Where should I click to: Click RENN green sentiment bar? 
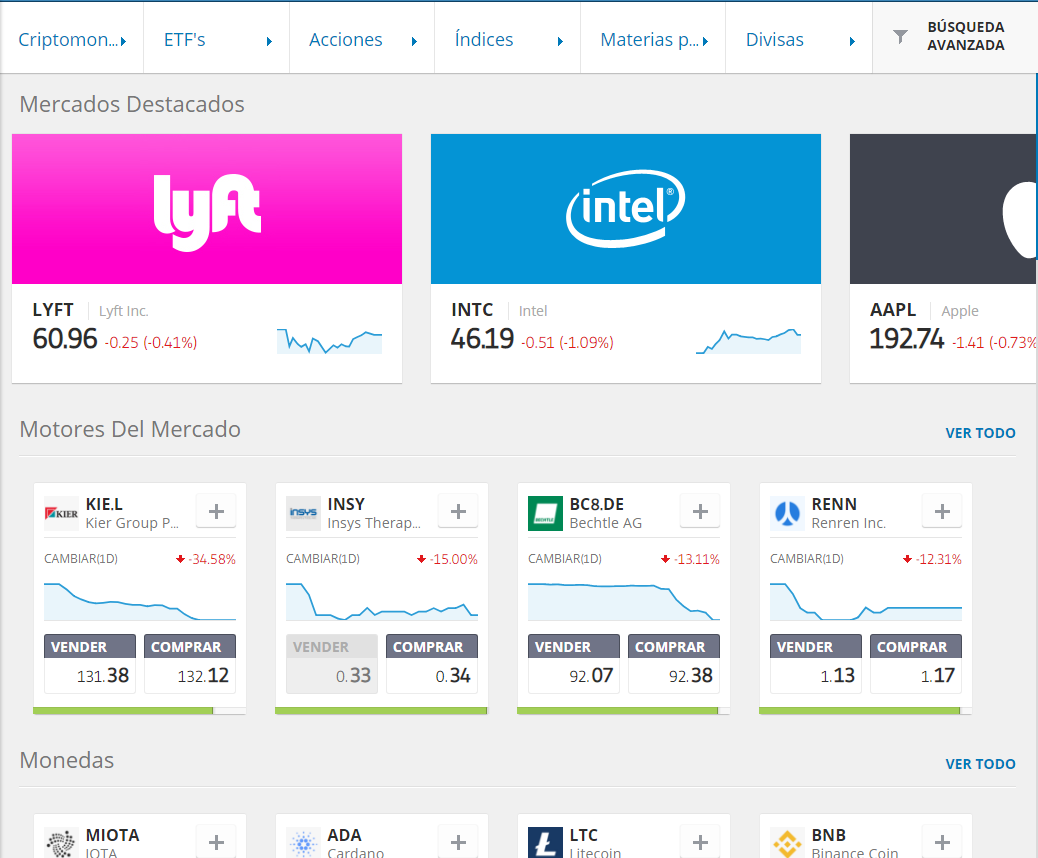[860, 711]
